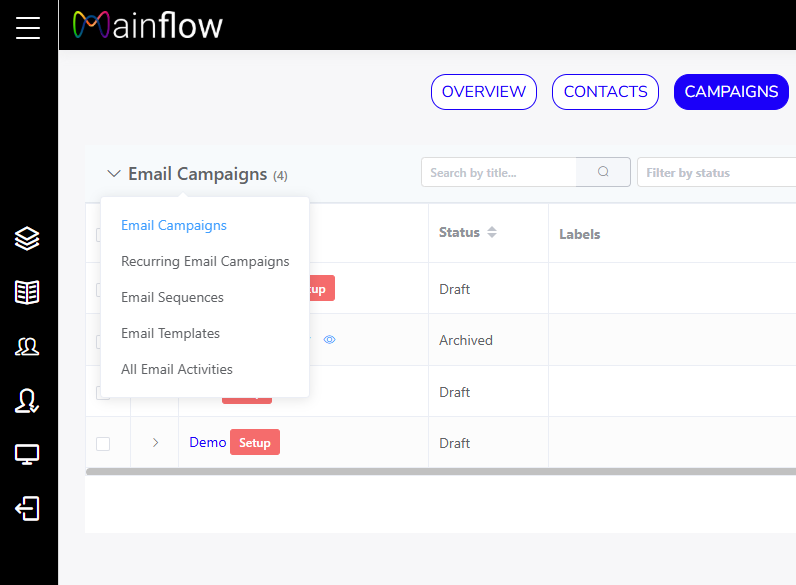Click the monitor screen sidebar icon

coord(27,455)
